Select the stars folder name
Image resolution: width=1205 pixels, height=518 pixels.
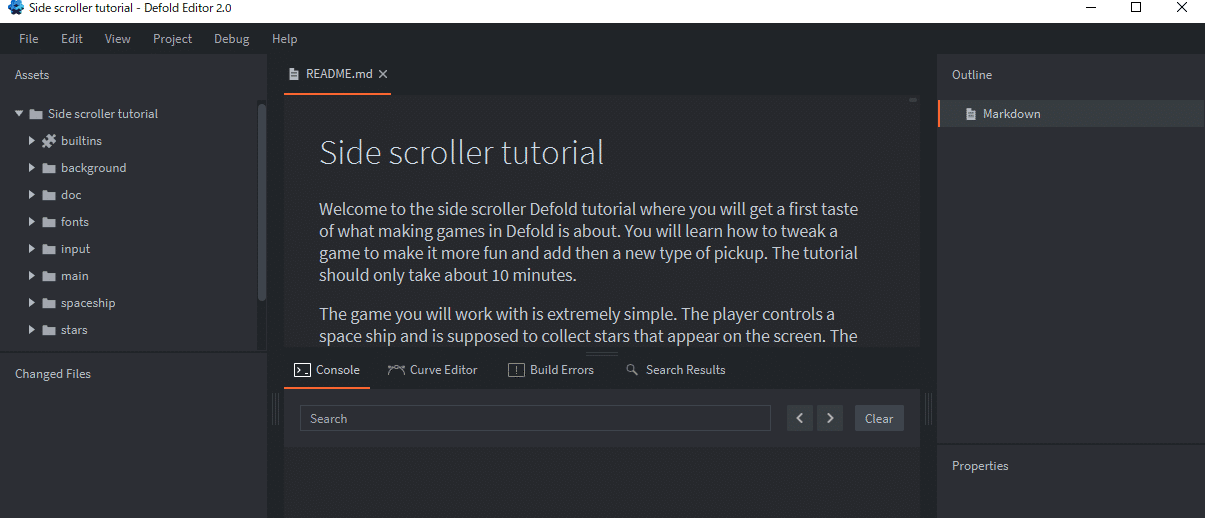coord(74,330)
